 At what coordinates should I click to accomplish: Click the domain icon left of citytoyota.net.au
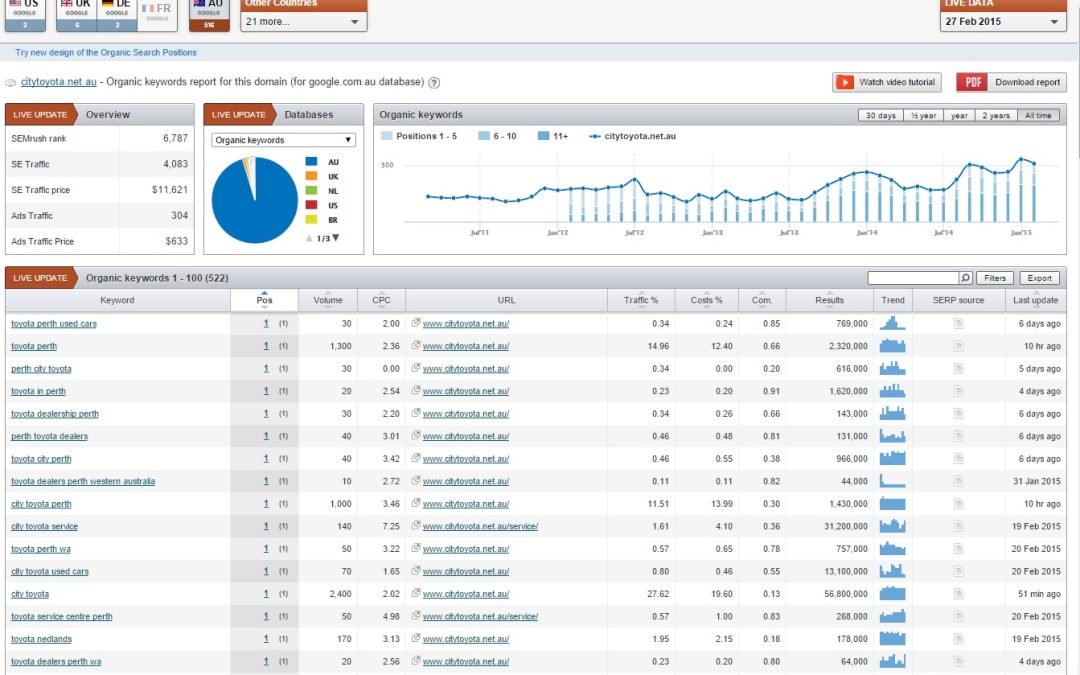10,83
